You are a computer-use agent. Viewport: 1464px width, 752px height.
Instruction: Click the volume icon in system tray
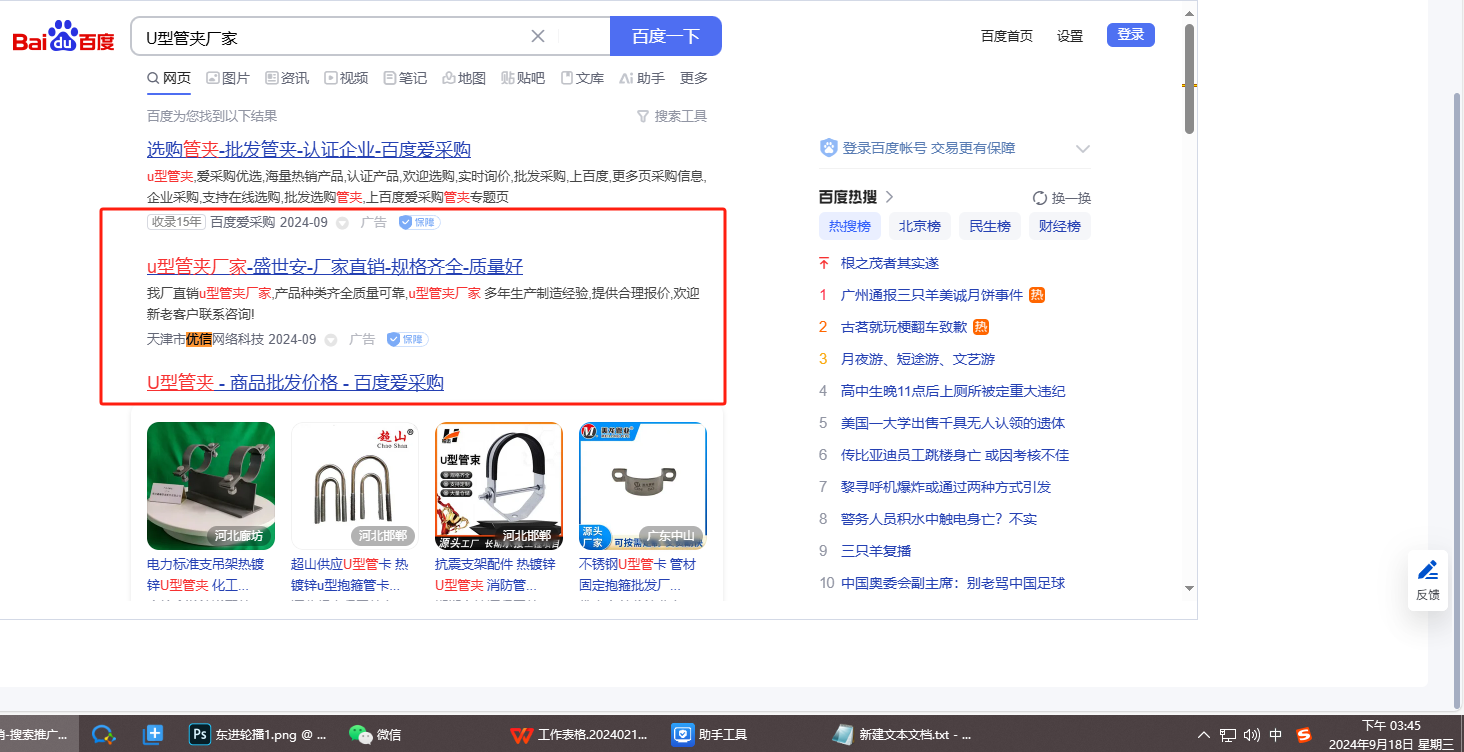click(1252, 735)
